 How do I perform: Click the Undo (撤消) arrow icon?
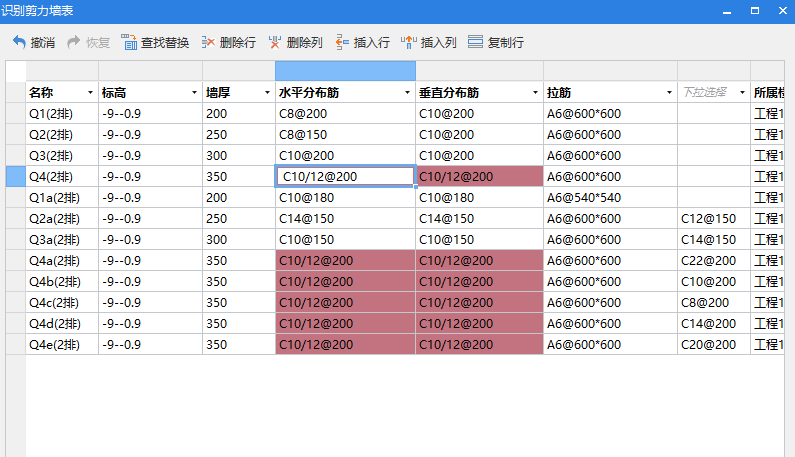pos(19,42)
